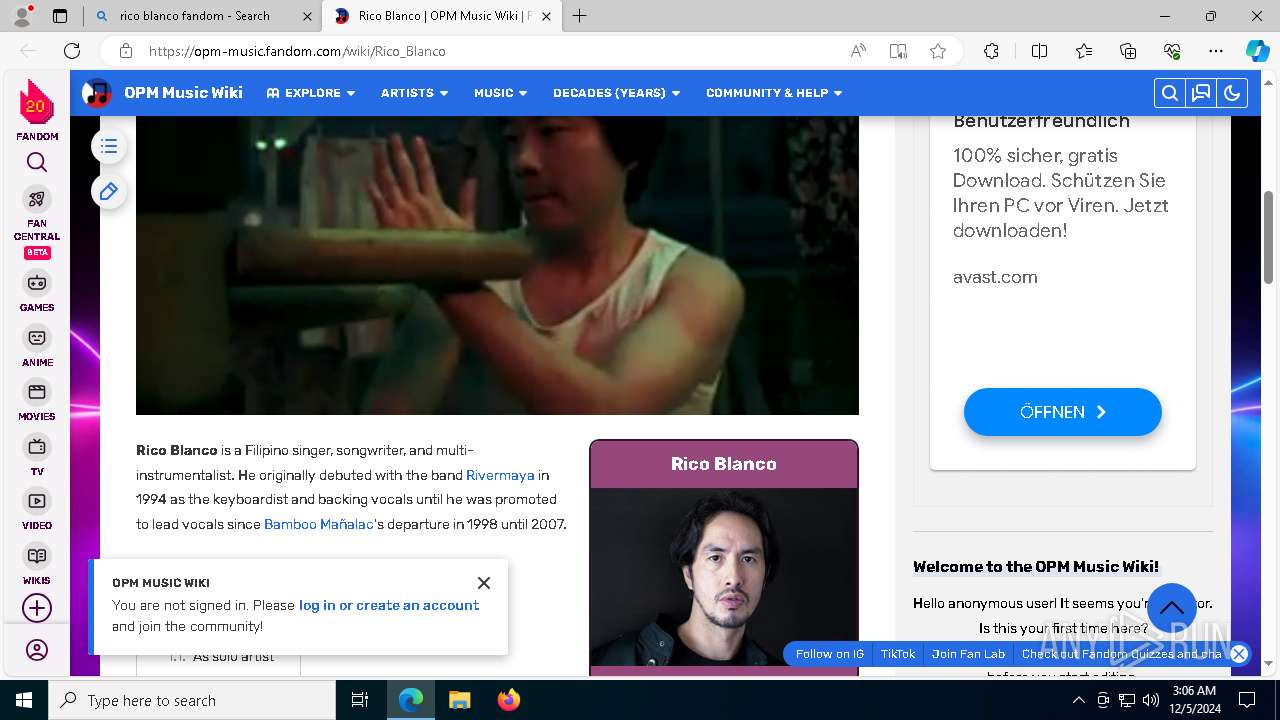Click the Öffnen ad button

(x=1063, y=412)
